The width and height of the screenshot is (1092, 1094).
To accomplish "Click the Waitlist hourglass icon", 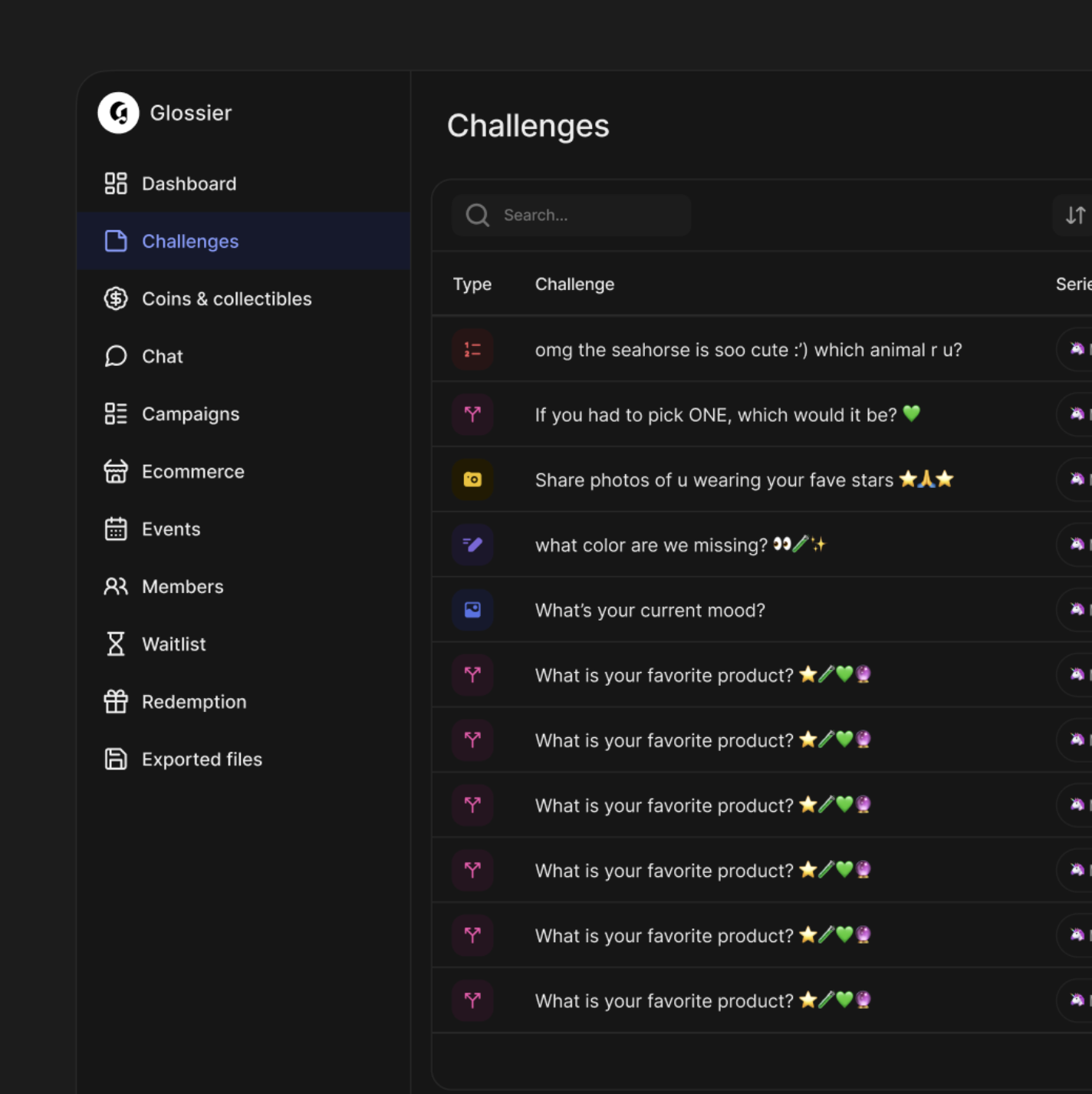I will click(116, 644).
